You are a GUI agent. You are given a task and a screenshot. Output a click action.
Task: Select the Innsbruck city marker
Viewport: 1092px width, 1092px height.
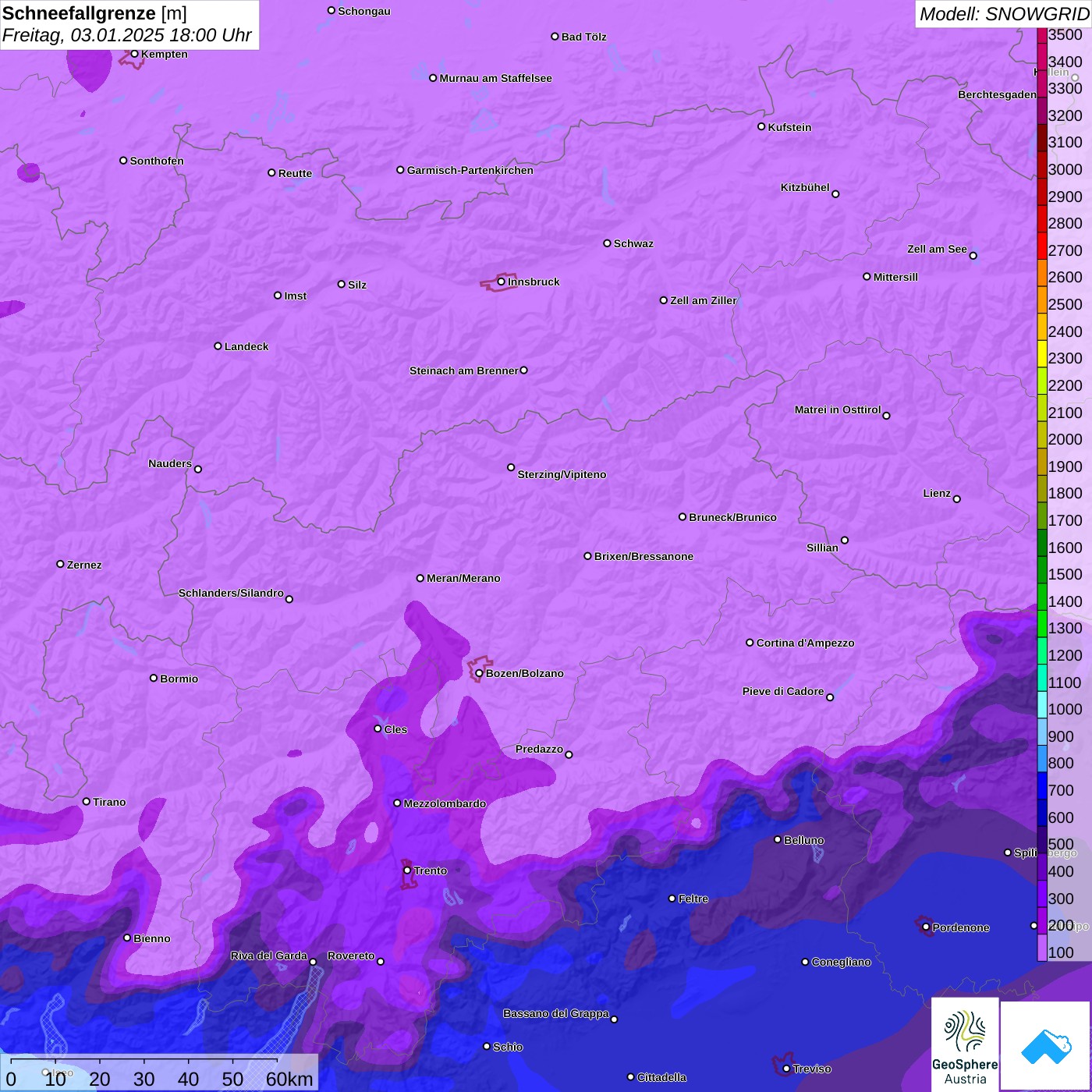point(501,282)
